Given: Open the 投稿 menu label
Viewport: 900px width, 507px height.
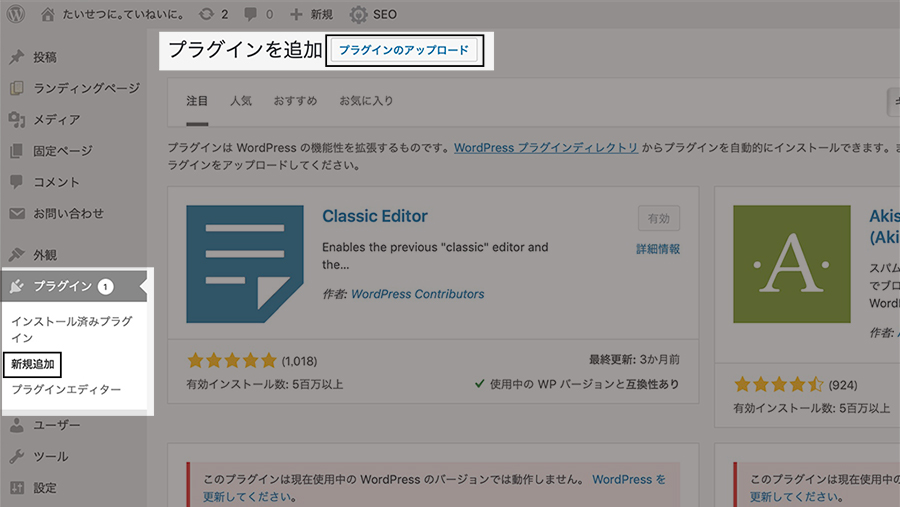Looking at the screenshot, I should tap(45, 57).
